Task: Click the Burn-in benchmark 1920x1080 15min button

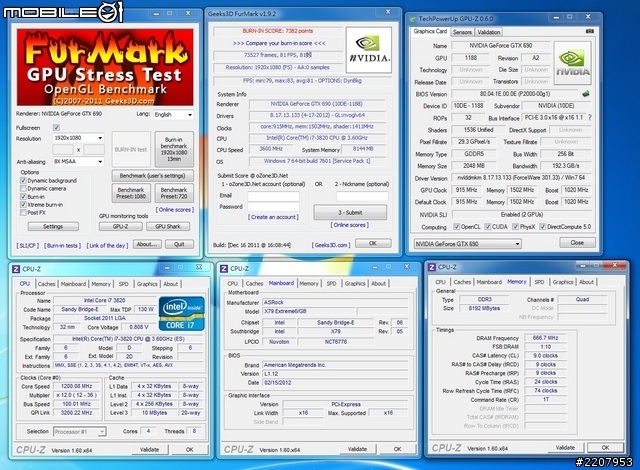Action: [174, 149]
